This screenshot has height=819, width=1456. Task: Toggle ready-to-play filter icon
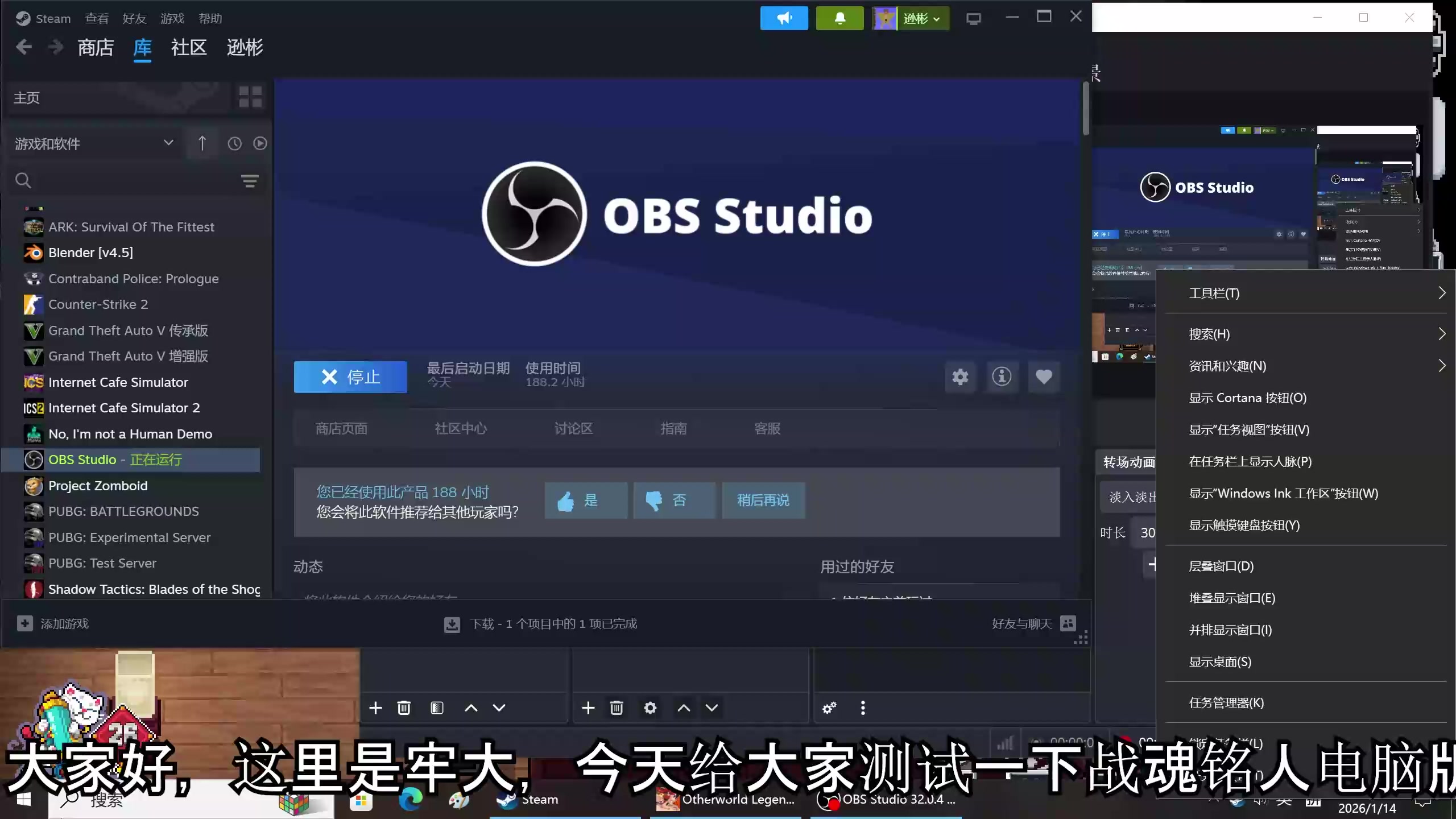(x=260, y=143)
